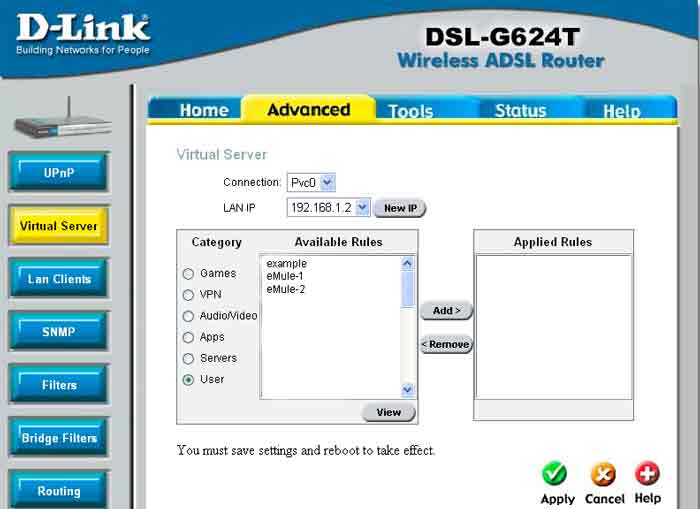Open the UPnP sidebar page
This screenshot has width=700, height=509.
[59, 172]
